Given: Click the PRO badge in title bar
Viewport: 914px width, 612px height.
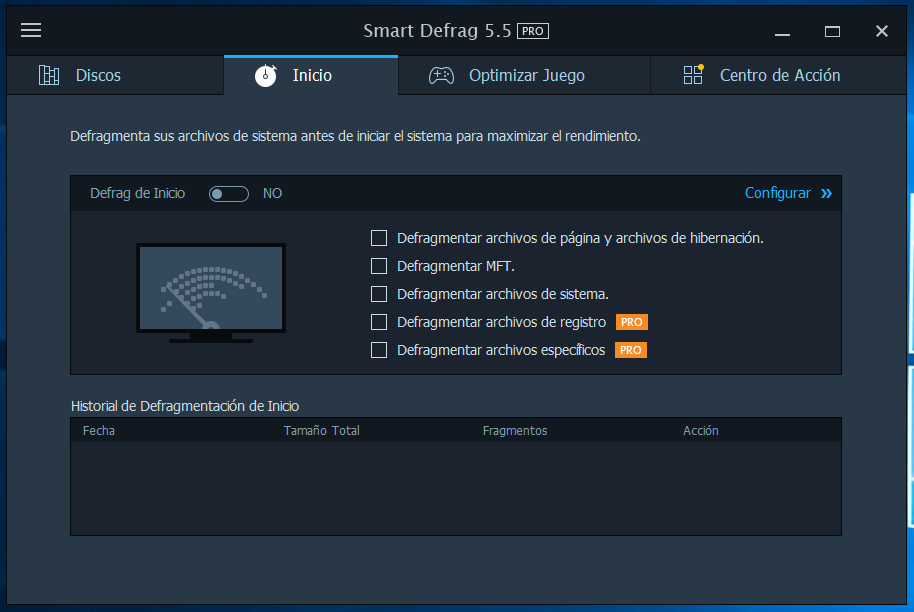Looking at the screenshot, I should click(533, 31).
